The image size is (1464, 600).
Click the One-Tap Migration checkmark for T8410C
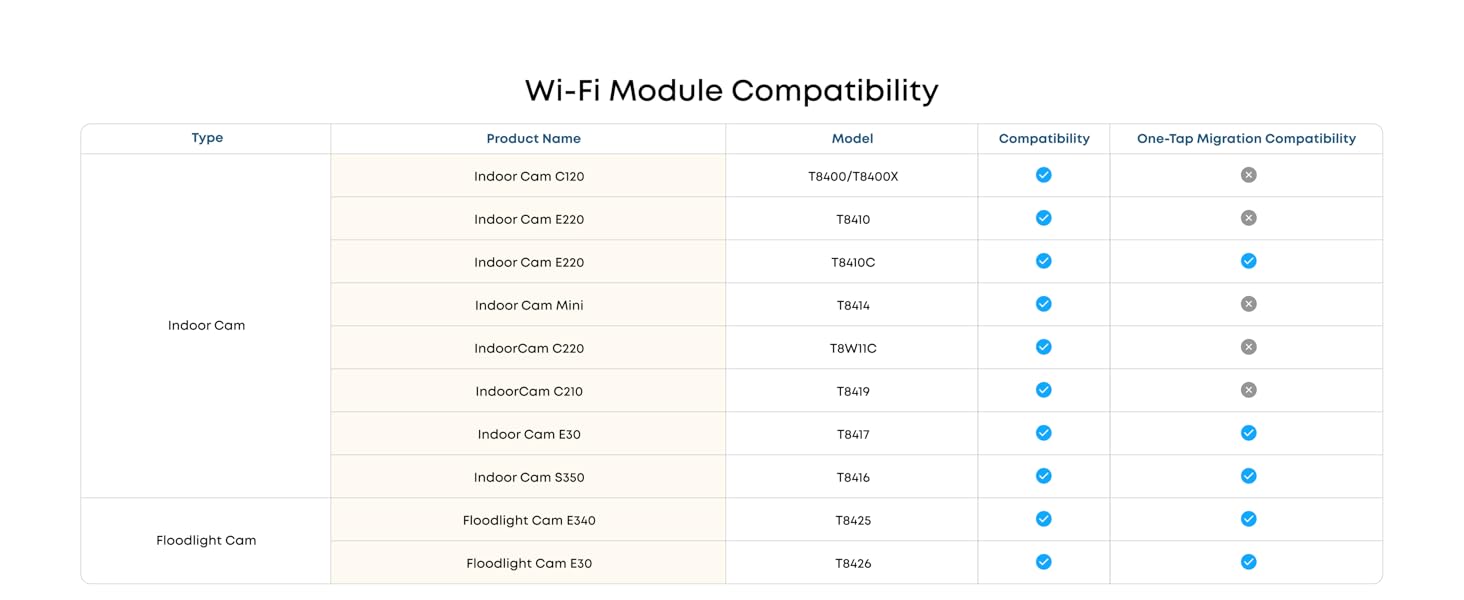click(1248, 261)
